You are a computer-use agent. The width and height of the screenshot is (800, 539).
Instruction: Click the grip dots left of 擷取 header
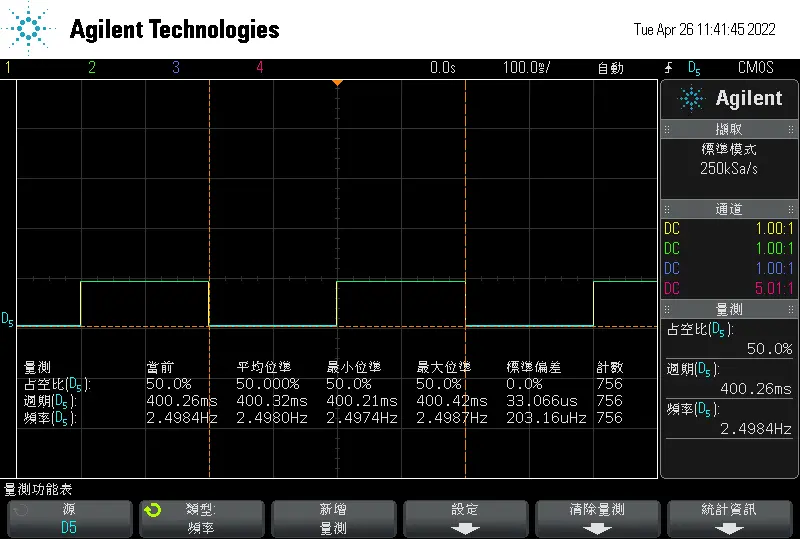(667, 130)
